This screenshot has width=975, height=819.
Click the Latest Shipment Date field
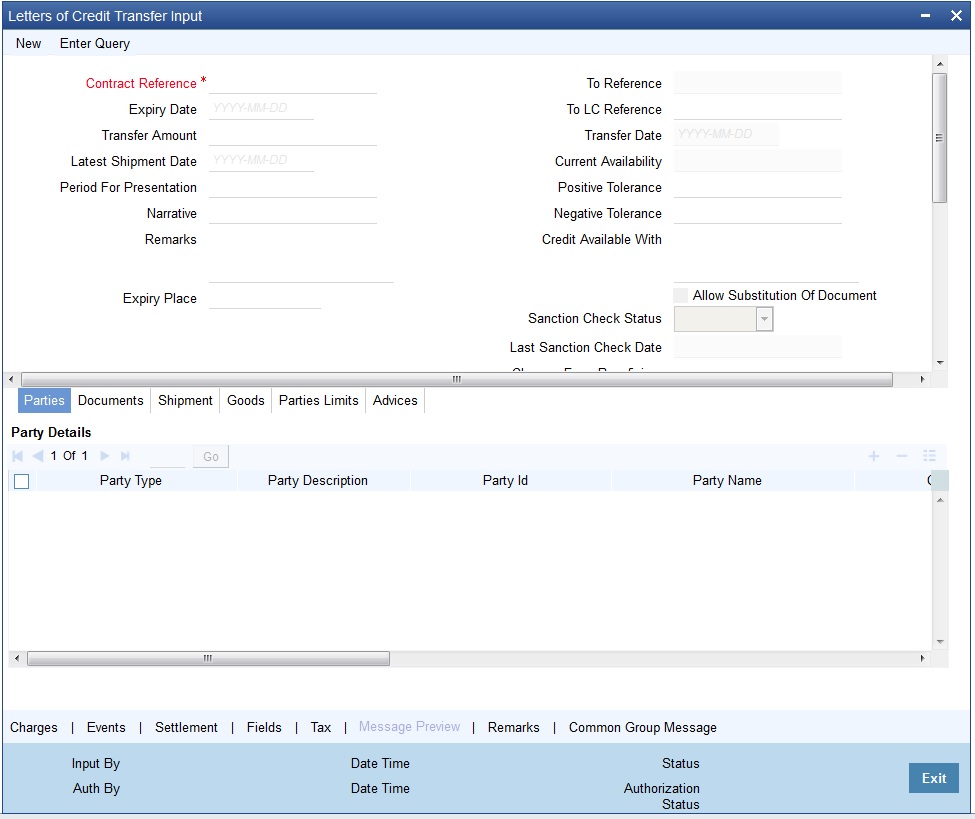pos(261,160)
